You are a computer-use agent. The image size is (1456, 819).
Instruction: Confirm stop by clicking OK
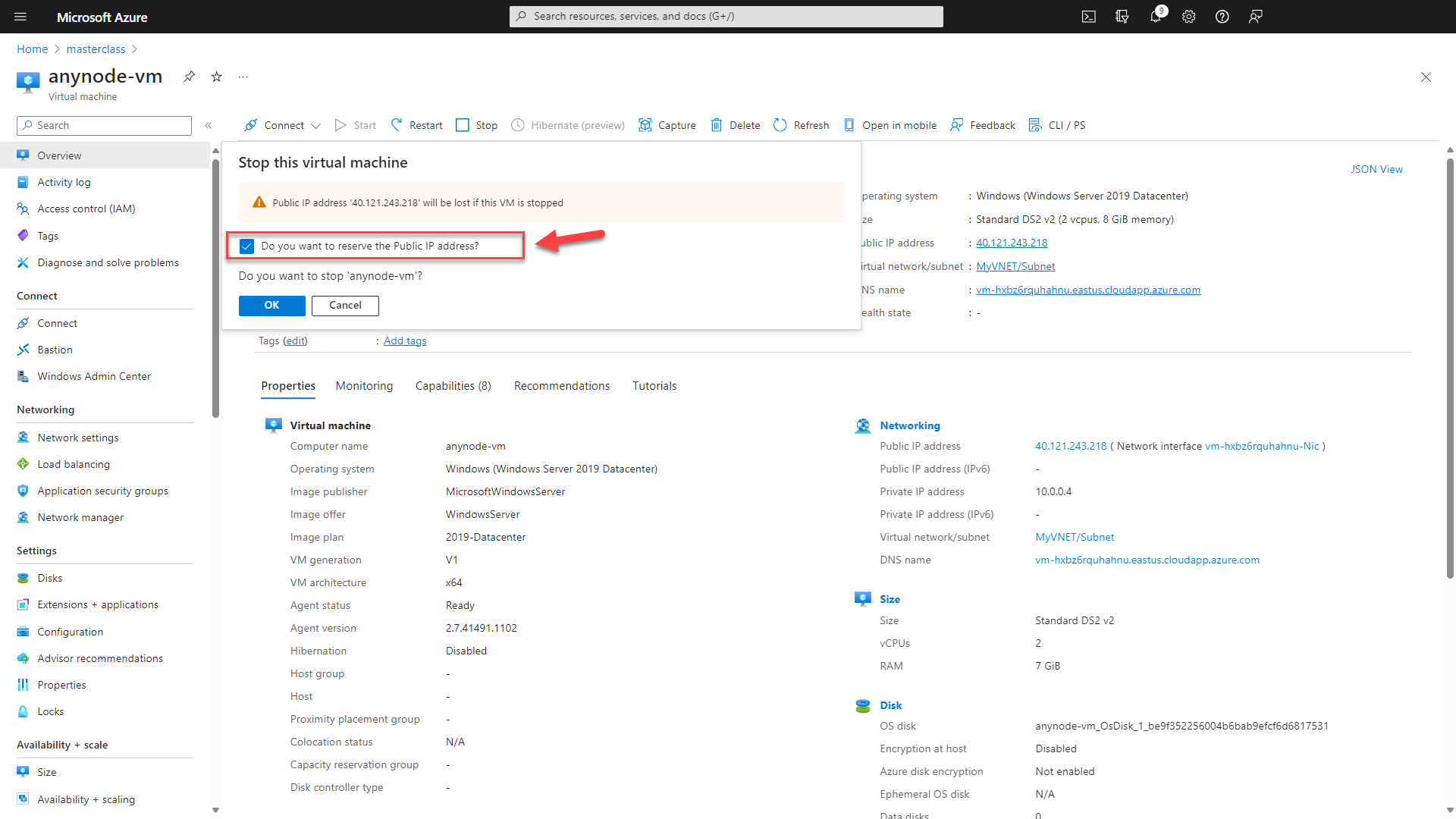point(271,306)
